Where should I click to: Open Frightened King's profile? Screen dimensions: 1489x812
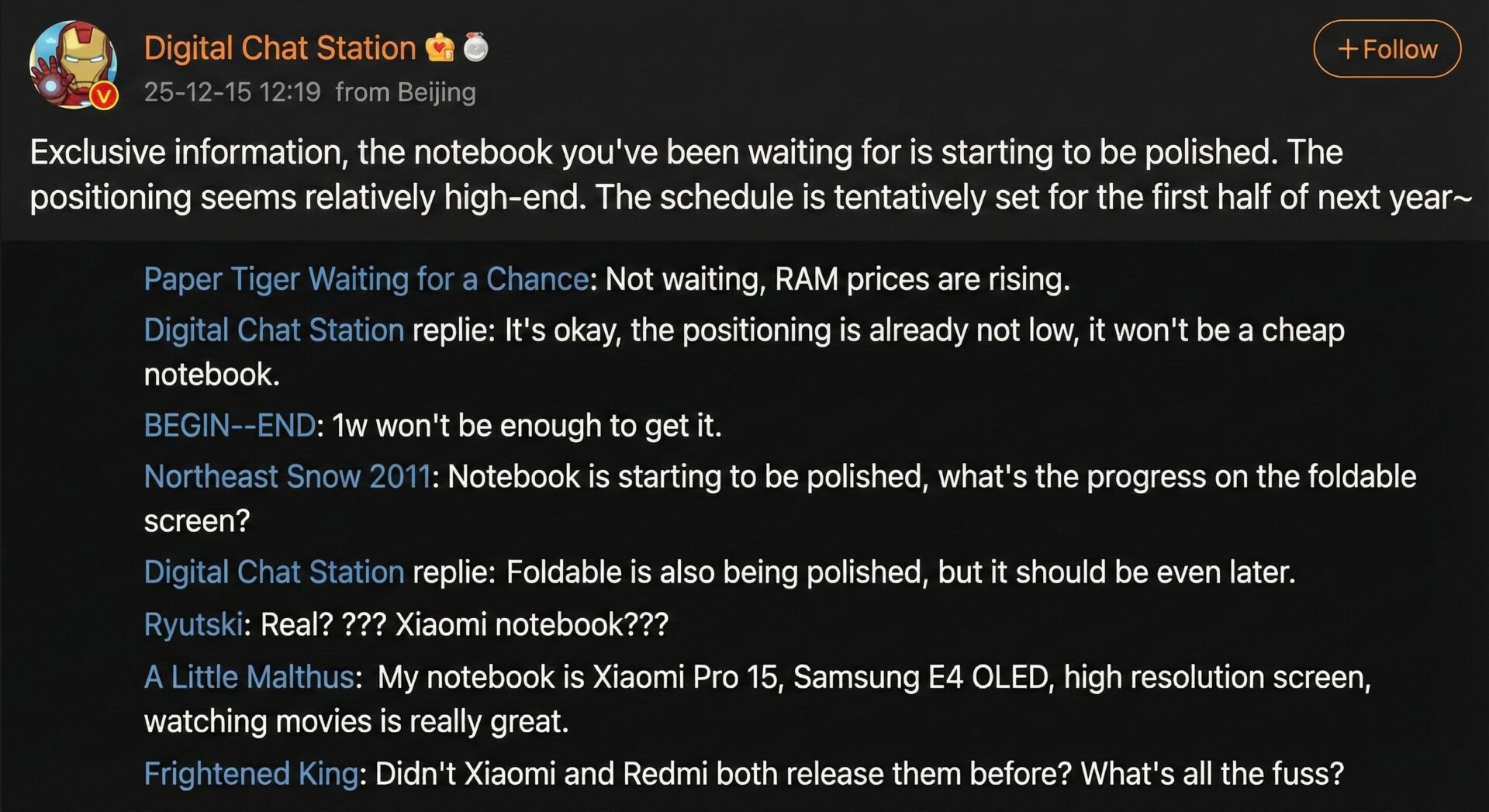coord(250,773)
